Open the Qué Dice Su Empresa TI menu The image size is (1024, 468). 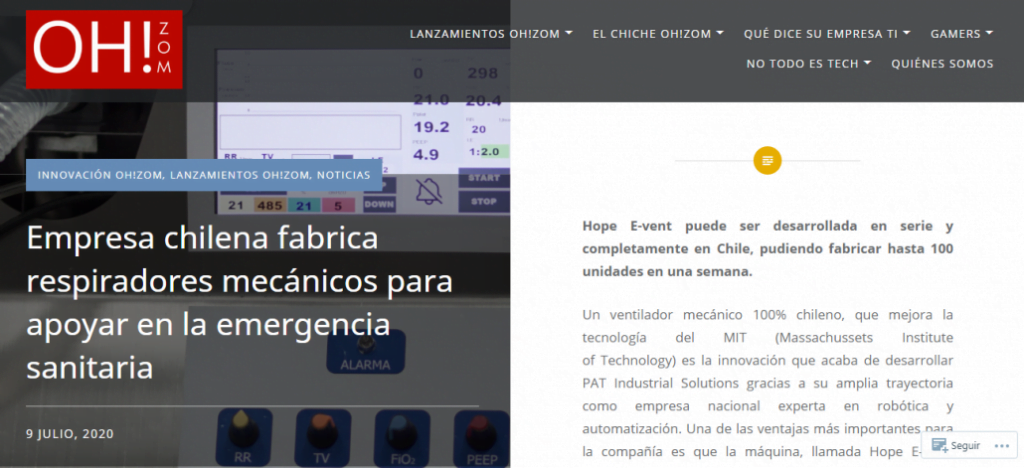(x=820, y=33)
